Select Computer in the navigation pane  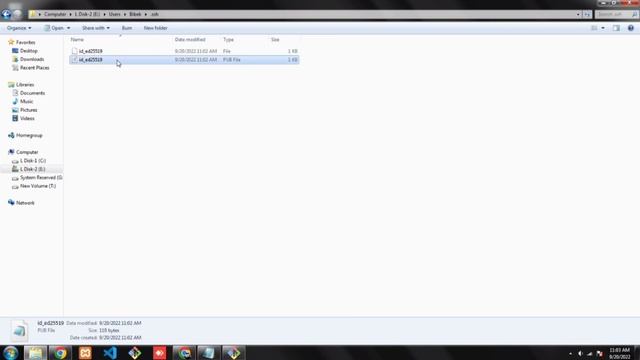click(x=27, y=152)
